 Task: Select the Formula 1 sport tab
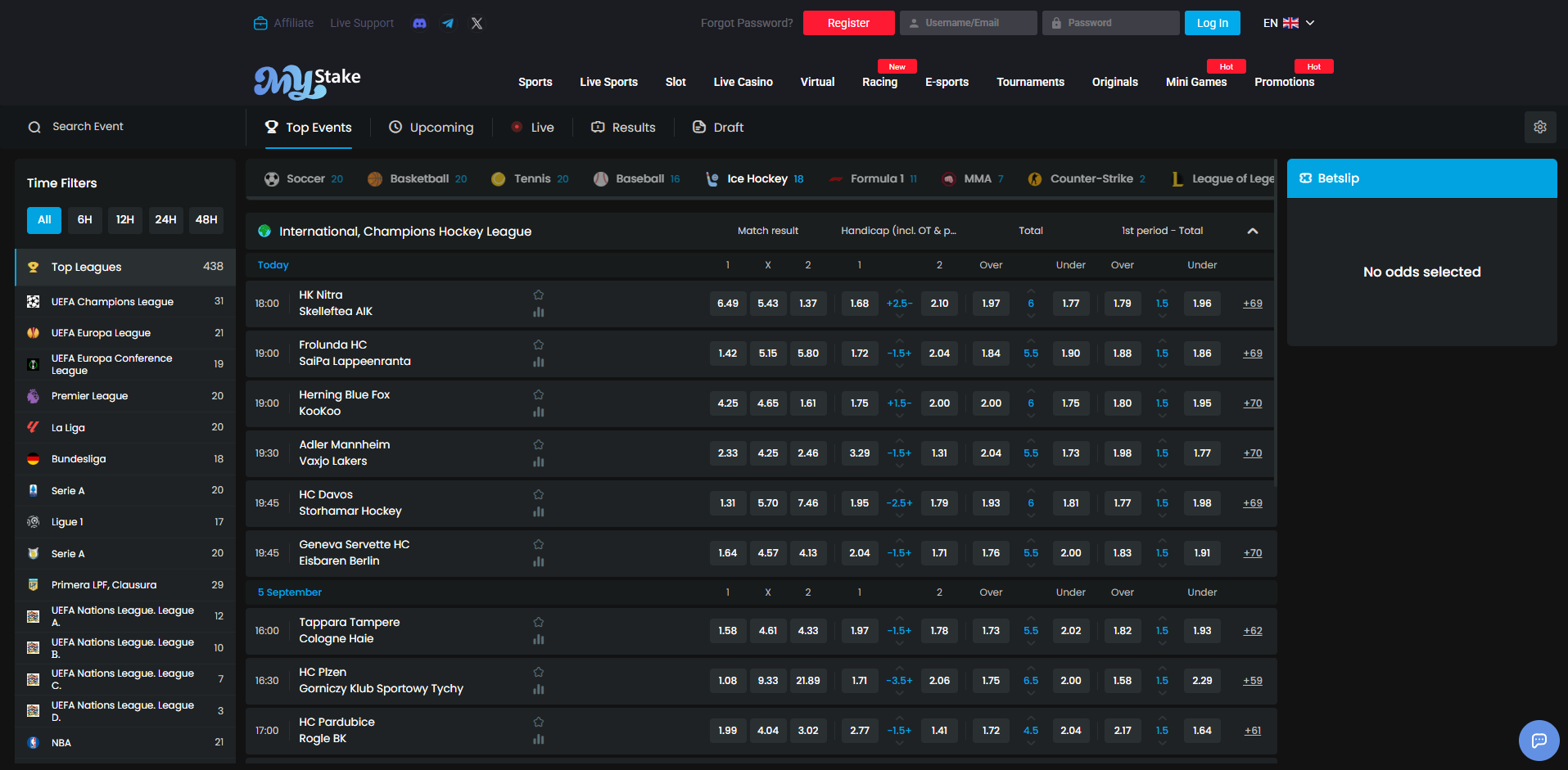click(873, 178)
